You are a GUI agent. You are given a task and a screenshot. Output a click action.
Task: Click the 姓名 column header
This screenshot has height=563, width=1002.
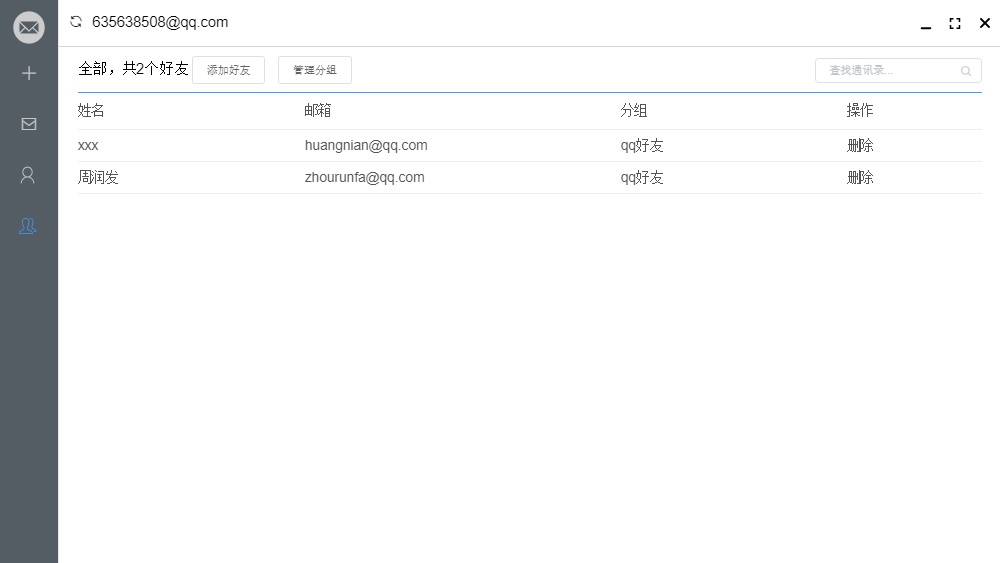pyautogui.click(x=91, y=111)
